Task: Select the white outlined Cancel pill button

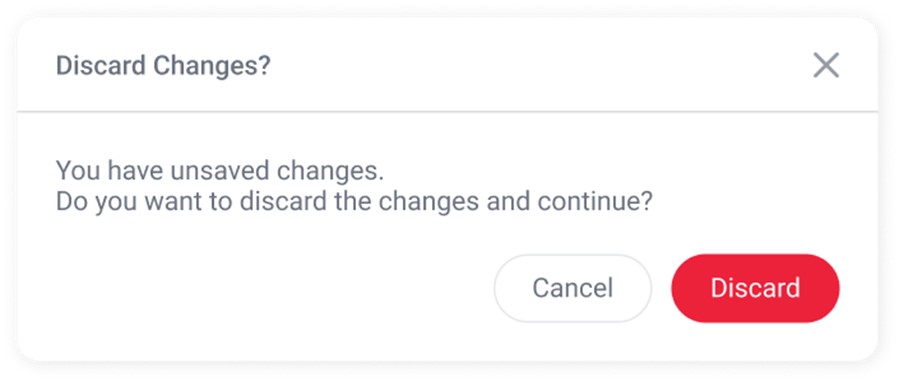Action: (x=572, y=288)
